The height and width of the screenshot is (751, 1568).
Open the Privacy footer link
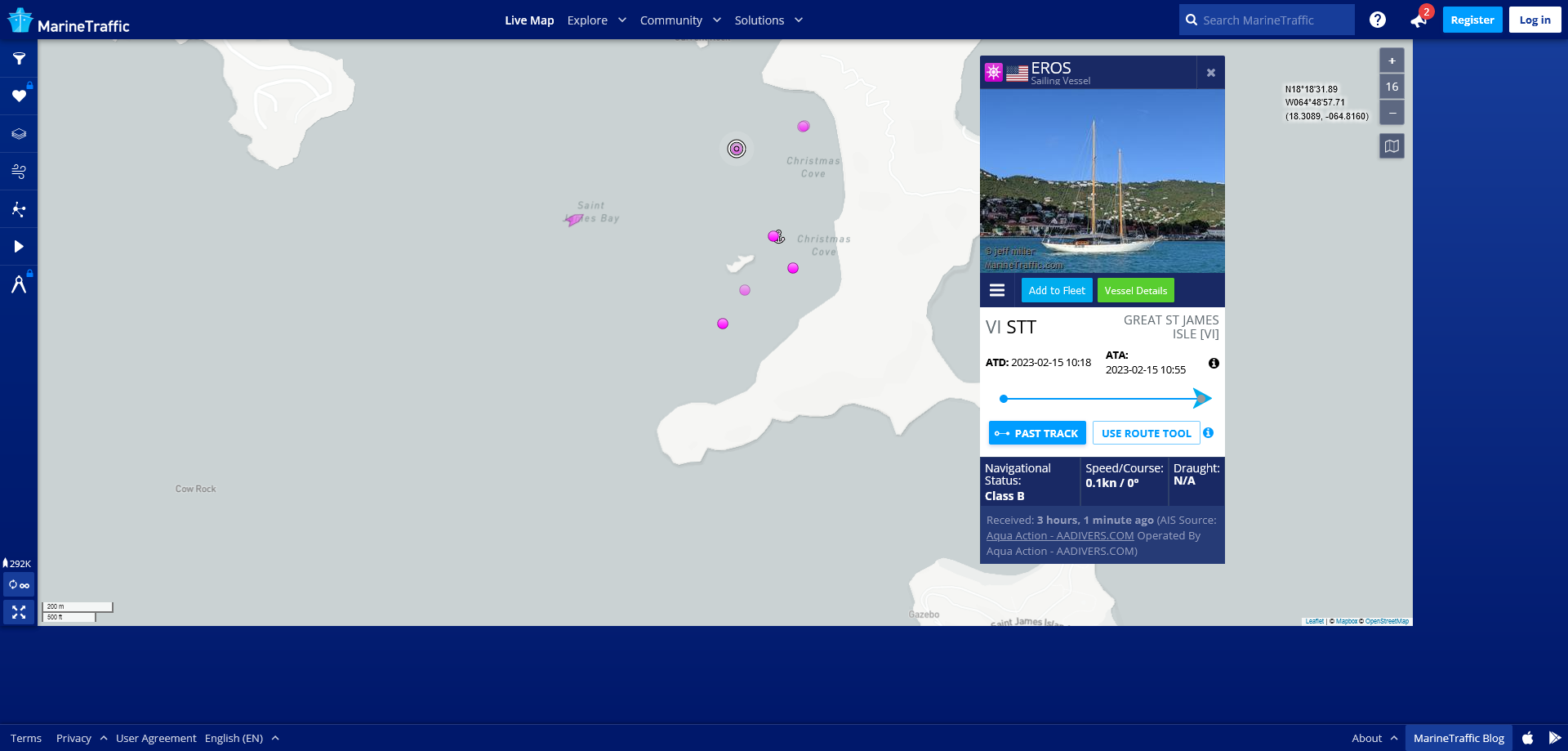coord(73,738)
